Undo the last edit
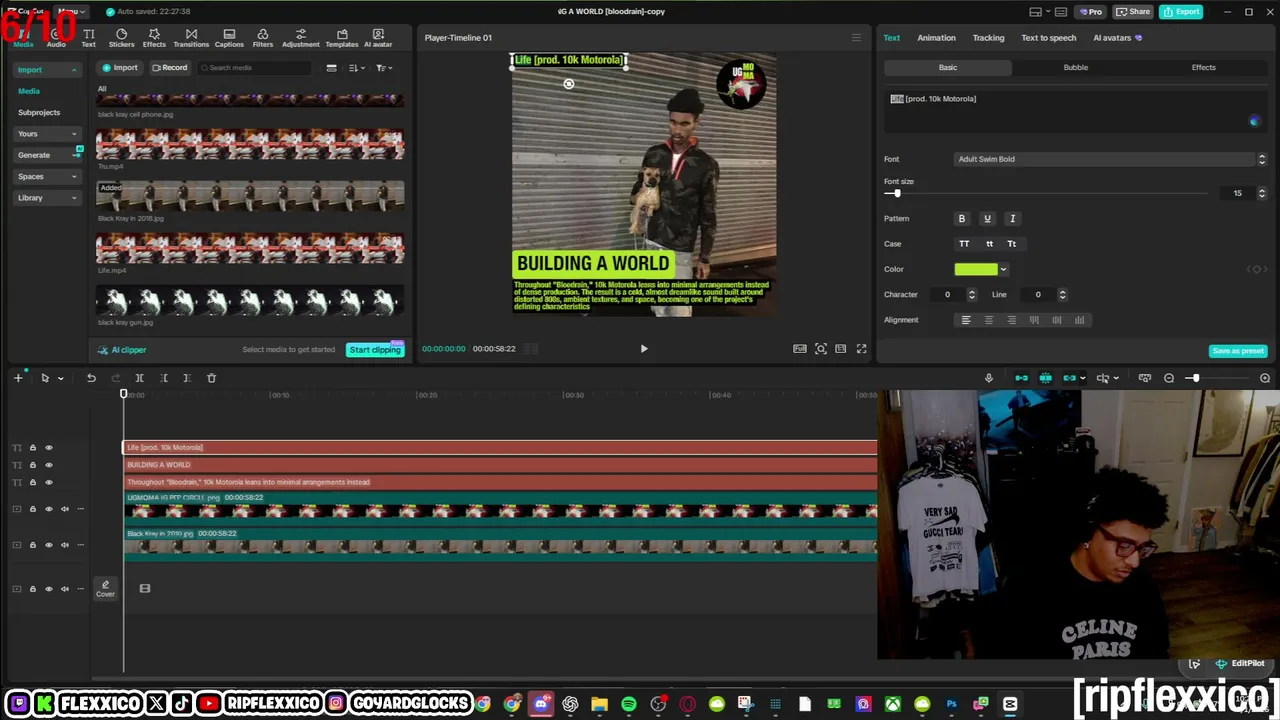The height and width of the screenshot is (720, 1280). point(91,378)
